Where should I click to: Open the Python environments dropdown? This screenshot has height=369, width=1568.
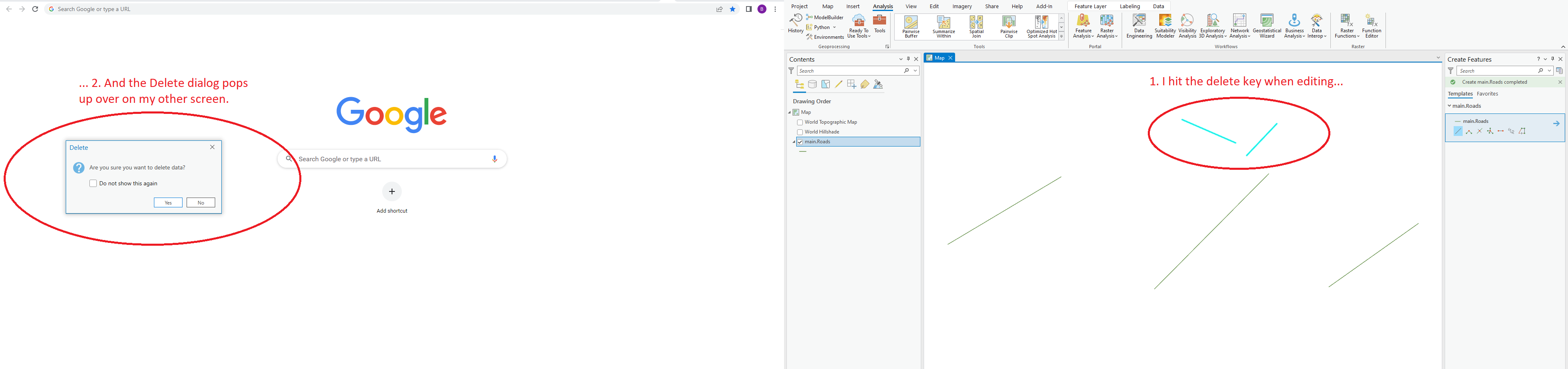pos(835,27)
